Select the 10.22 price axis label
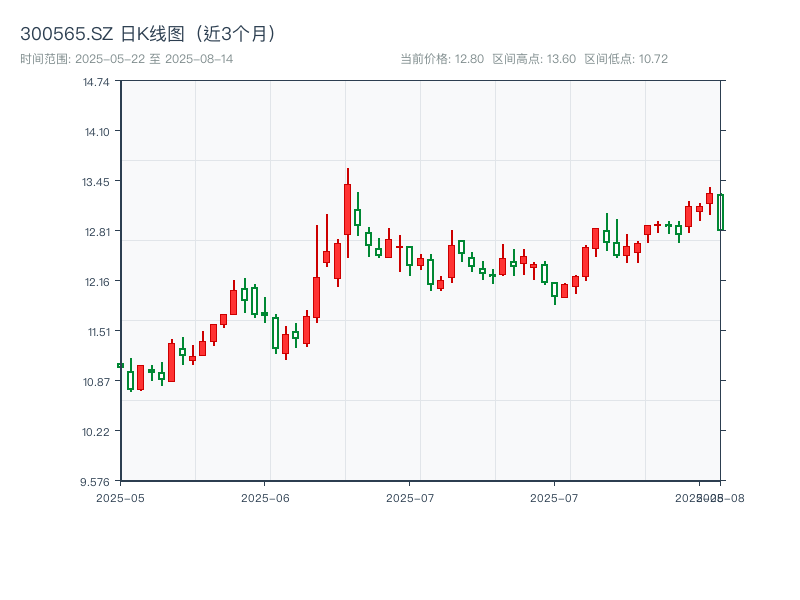Image resolution: width=800 pixels, height=600 pixels. point(96,432)
